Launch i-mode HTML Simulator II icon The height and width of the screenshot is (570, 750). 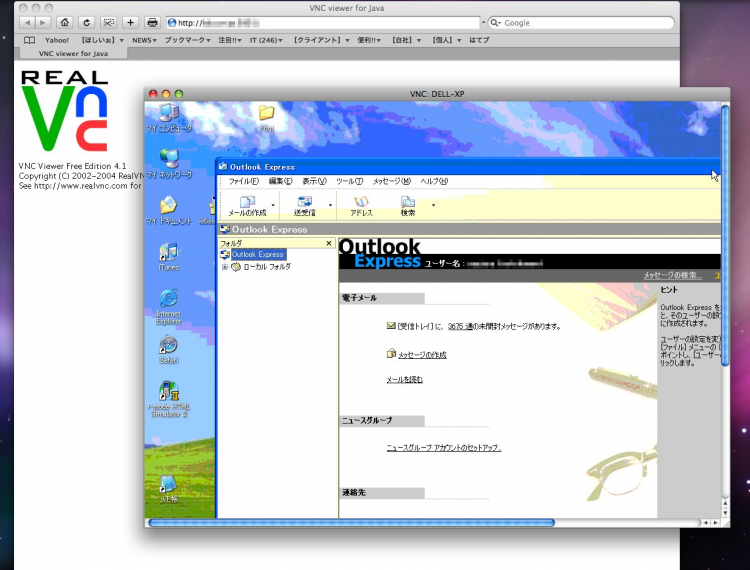pos(169,399)
